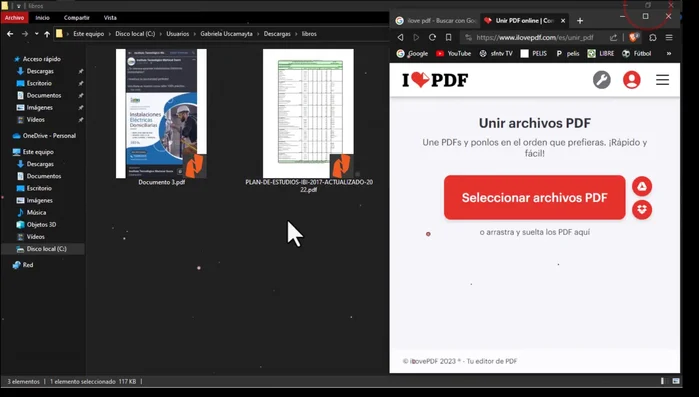Click the iLovePDF logo
Viewport: 699px width, 397px height.
click(x=435, y=80)
